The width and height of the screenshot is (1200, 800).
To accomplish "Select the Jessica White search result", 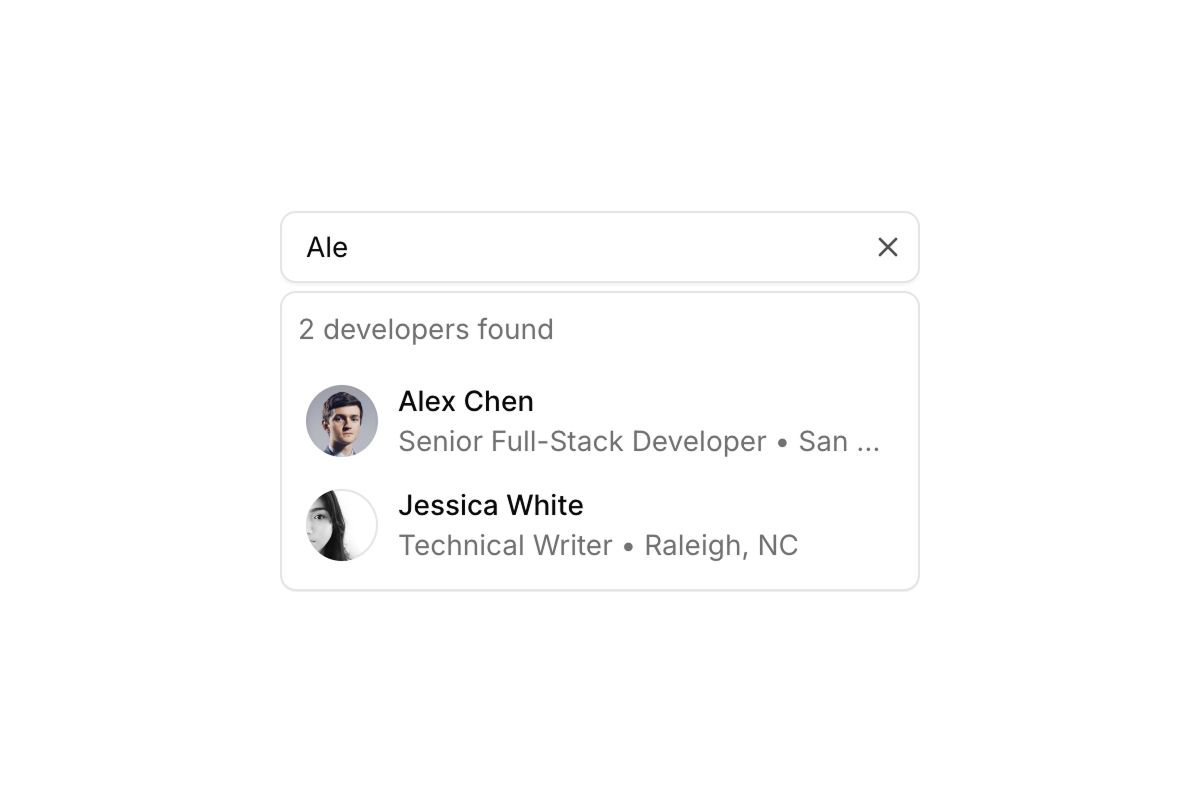I will 600,525.
